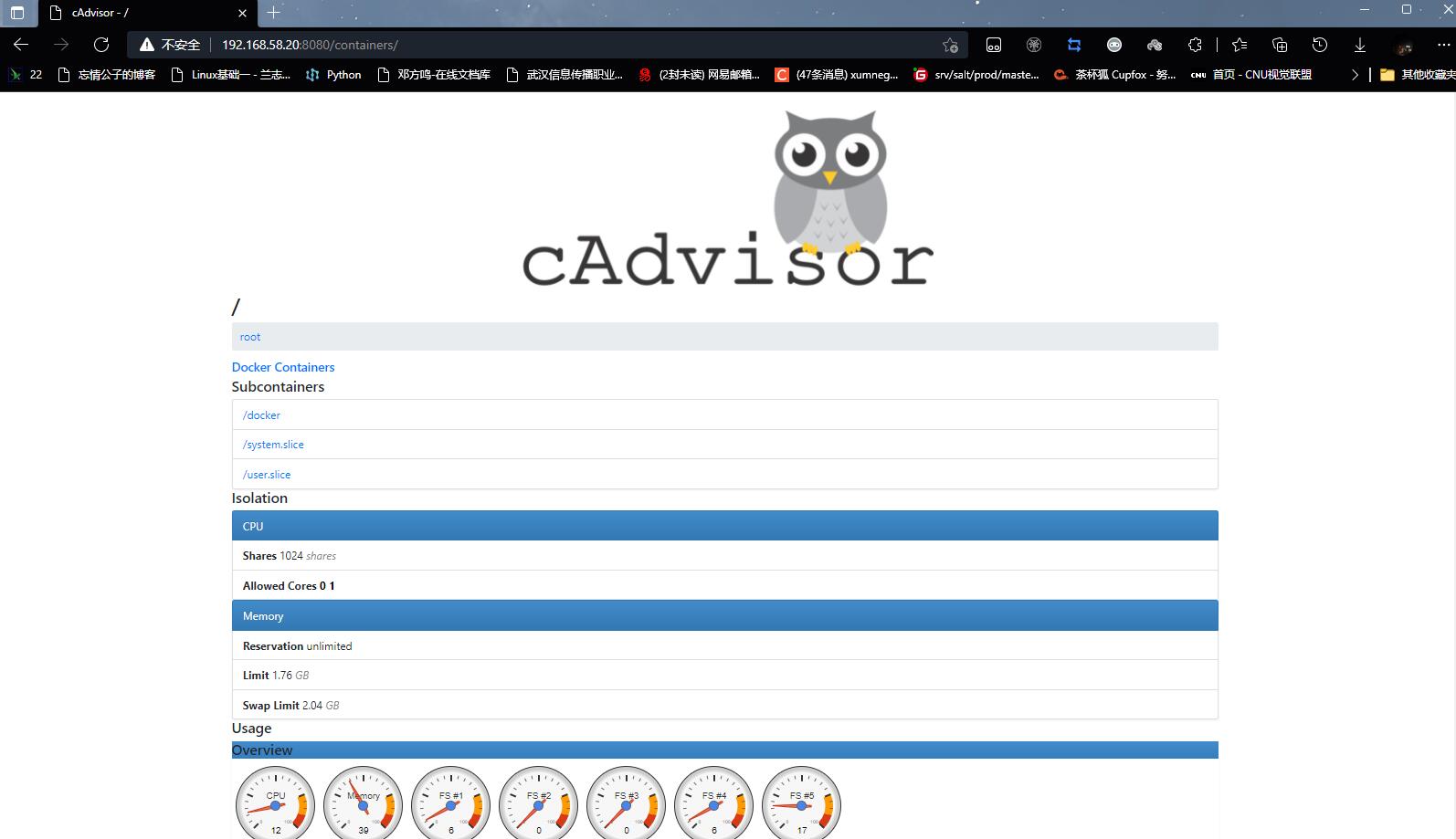Click the Isolation heading

(x=259, y=498)
